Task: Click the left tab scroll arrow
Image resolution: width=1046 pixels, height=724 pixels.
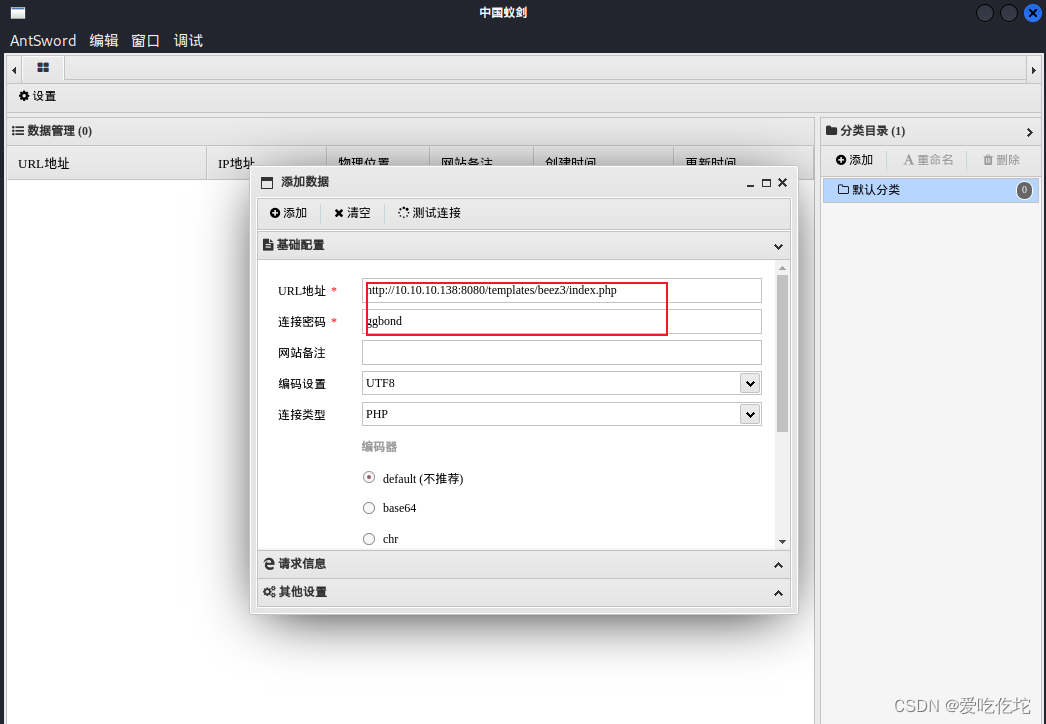Action: (x=14, y=69)
